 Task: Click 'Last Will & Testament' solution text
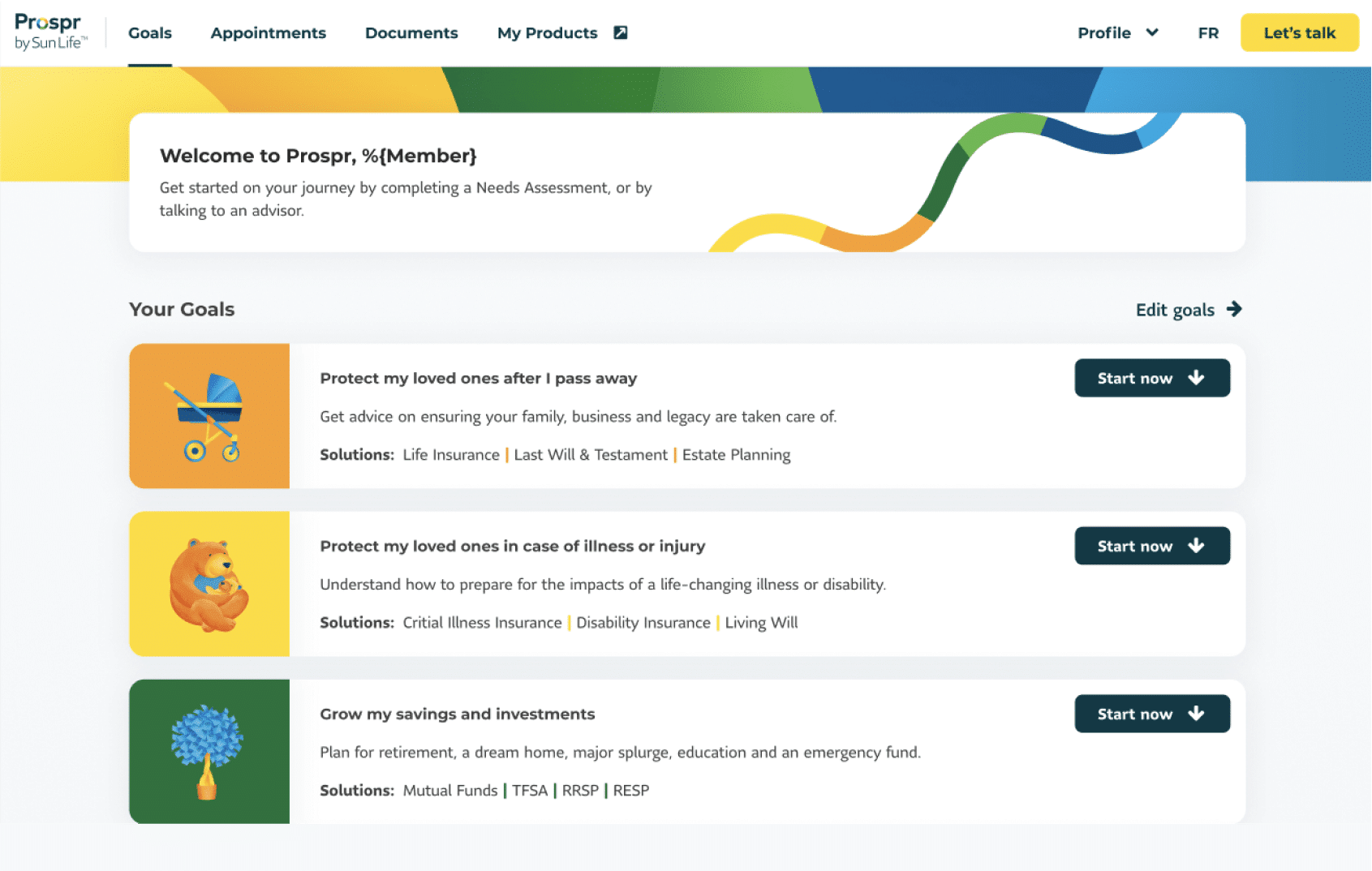pos(591,455)
